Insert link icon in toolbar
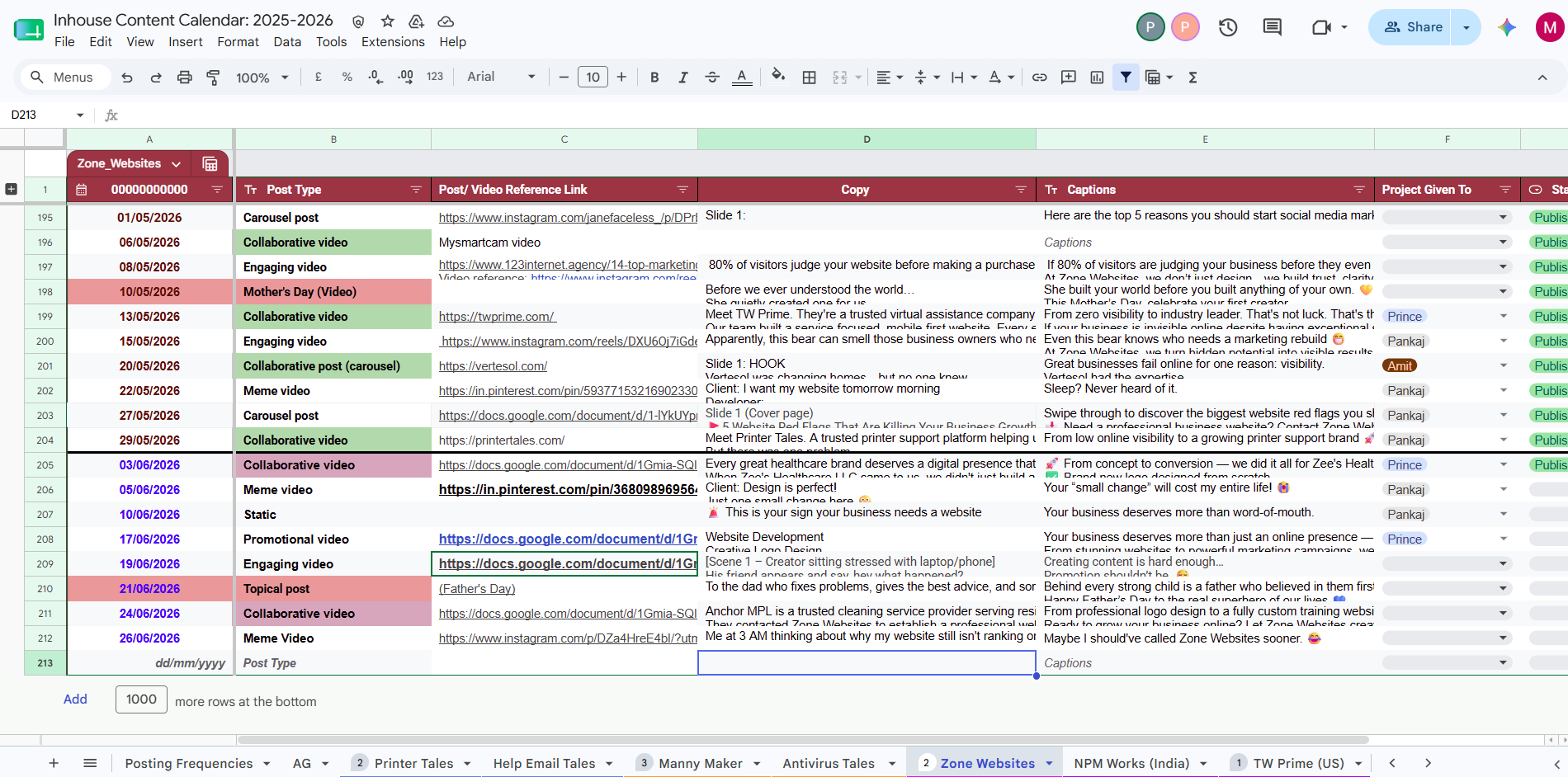This screenshot has width=1568, height=777. (1040, 78)
